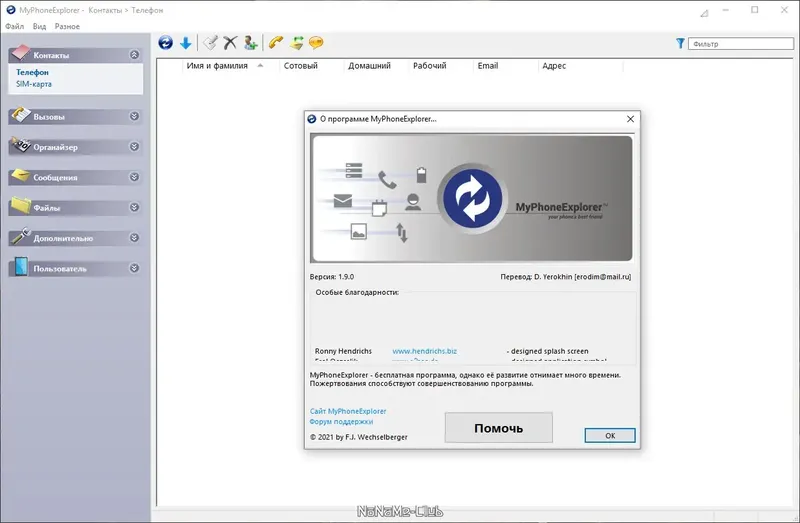Click the green-yellow sync arrows toolbar icon
The image size is (800, 523).
point(296,43)
